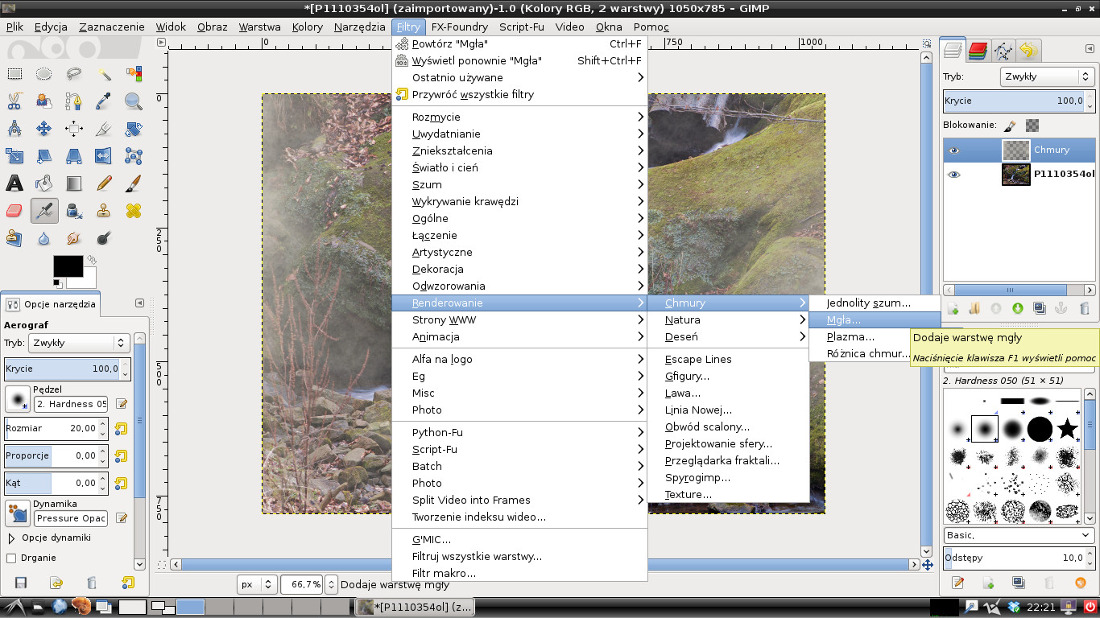Select the Move tool
The height and width of the screenshot is (618, 1100).
44,128
